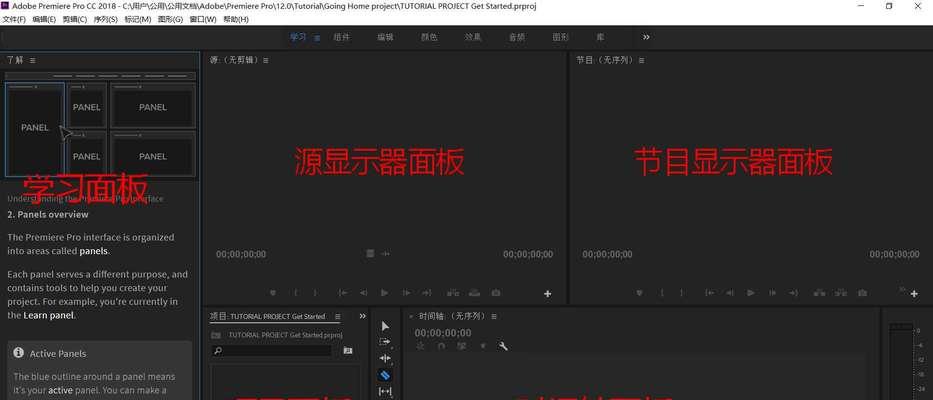Play the sequence in Program monitor
This screenshot has width=933, height=400.
click(751, 293)
